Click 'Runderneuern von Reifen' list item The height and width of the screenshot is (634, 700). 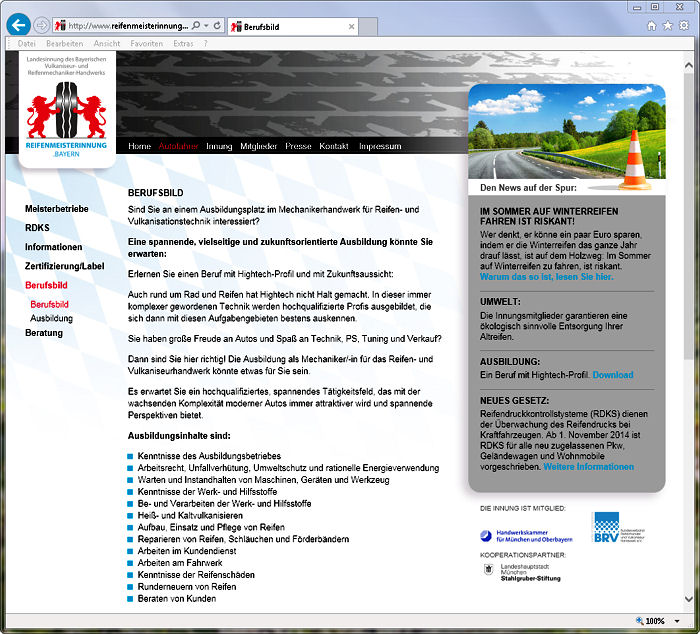click(x=187, y=587)
